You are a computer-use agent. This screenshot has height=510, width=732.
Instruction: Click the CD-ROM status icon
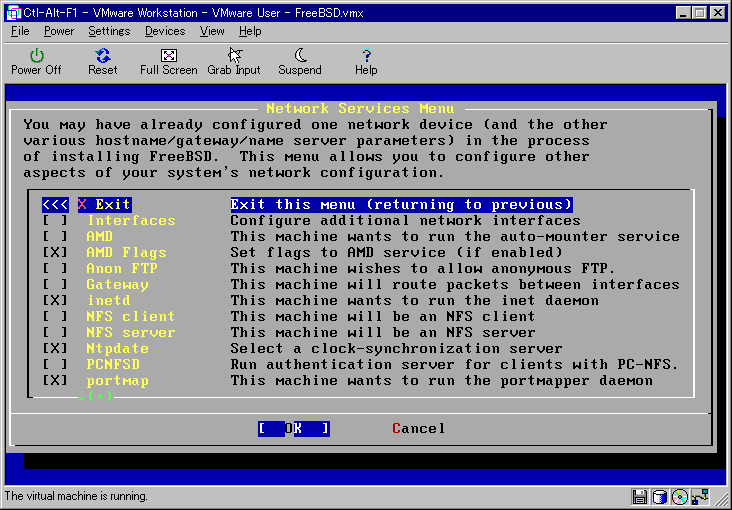(x=680, y=496)
